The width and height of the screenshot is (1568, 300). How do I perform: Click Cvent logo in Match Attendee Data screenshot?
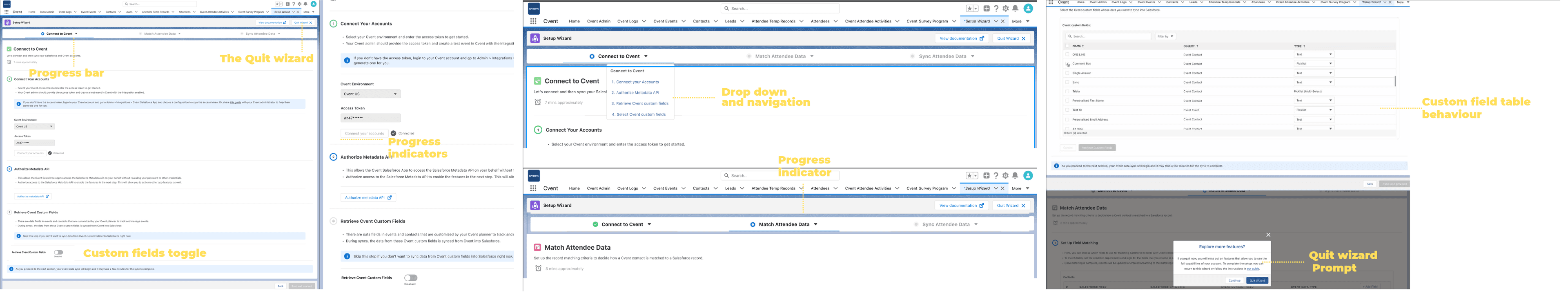tap(534, 176)
